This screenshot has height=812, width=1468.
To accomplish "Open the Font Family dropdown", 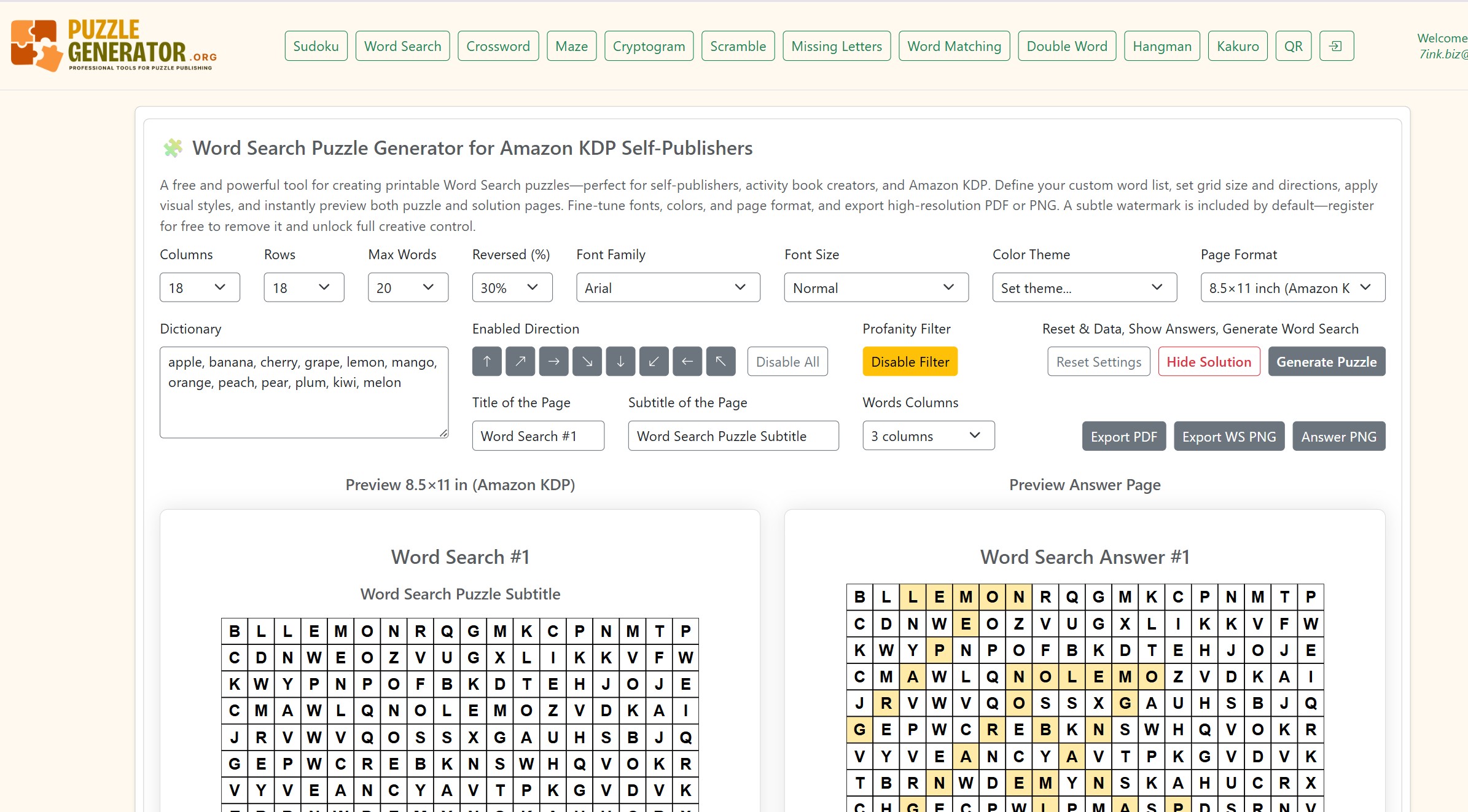I will pos(668,287).
